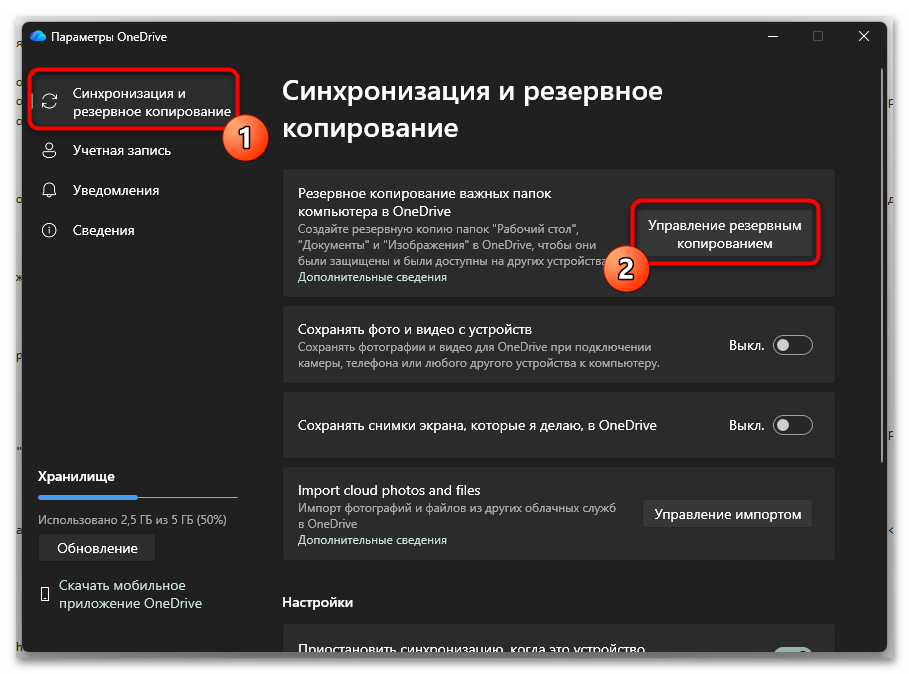Close the OneDrive settings window

(863, 36)
